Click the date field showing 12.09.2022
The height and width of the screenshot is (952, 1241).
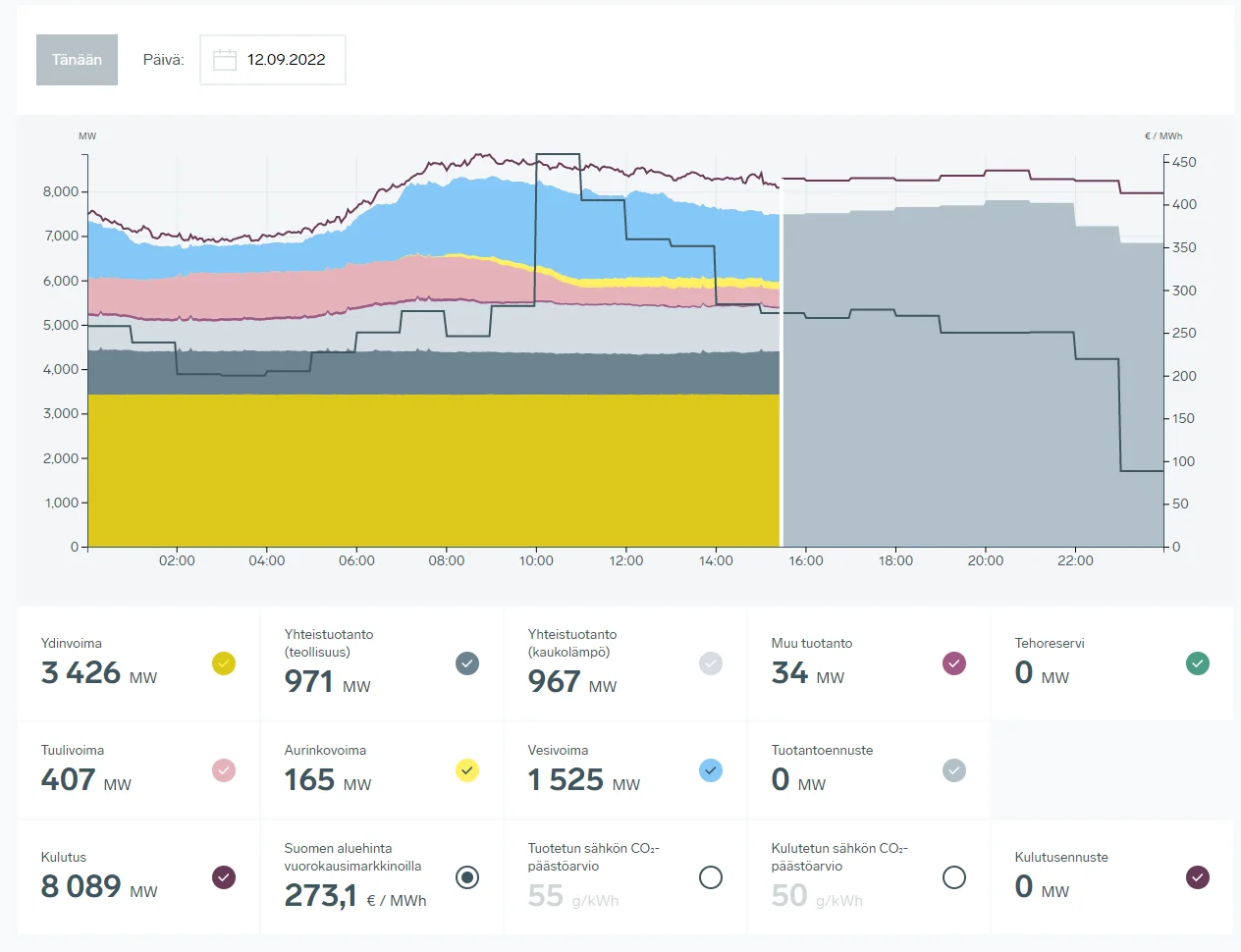tap(286, 60)
